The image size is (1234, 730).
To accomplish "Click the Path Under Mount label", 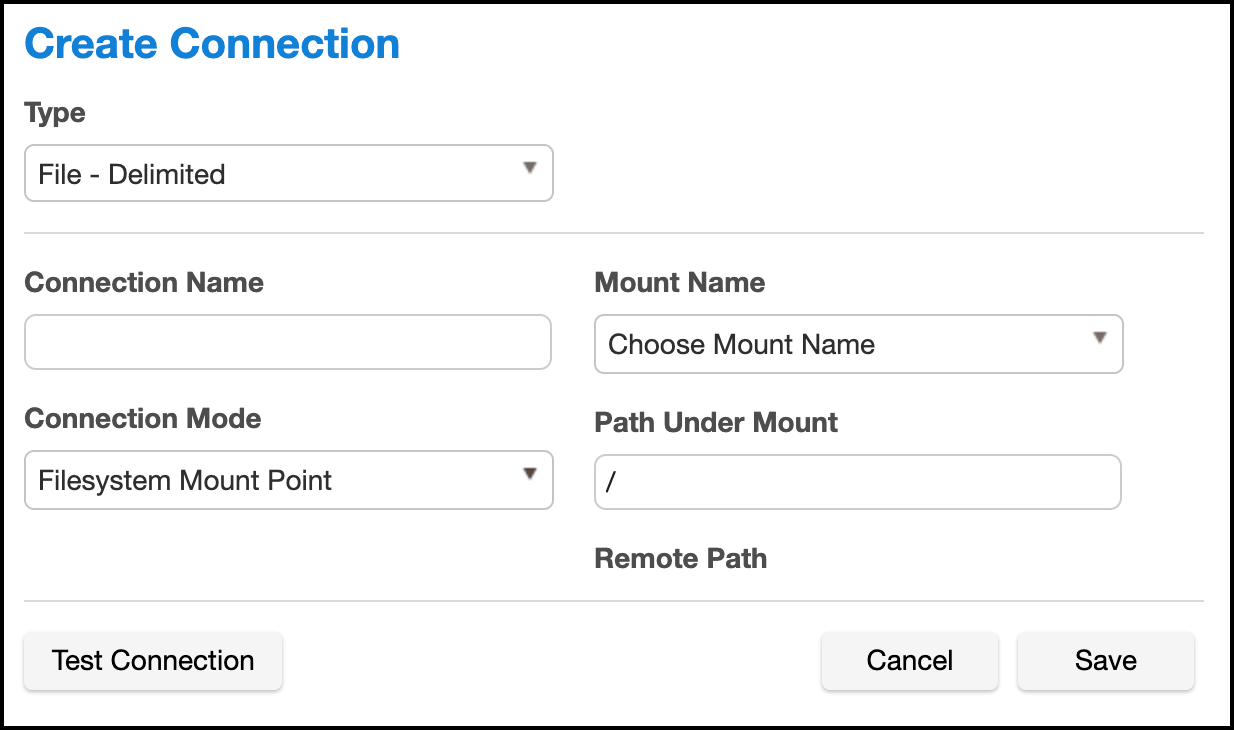I will click(716, 423).
